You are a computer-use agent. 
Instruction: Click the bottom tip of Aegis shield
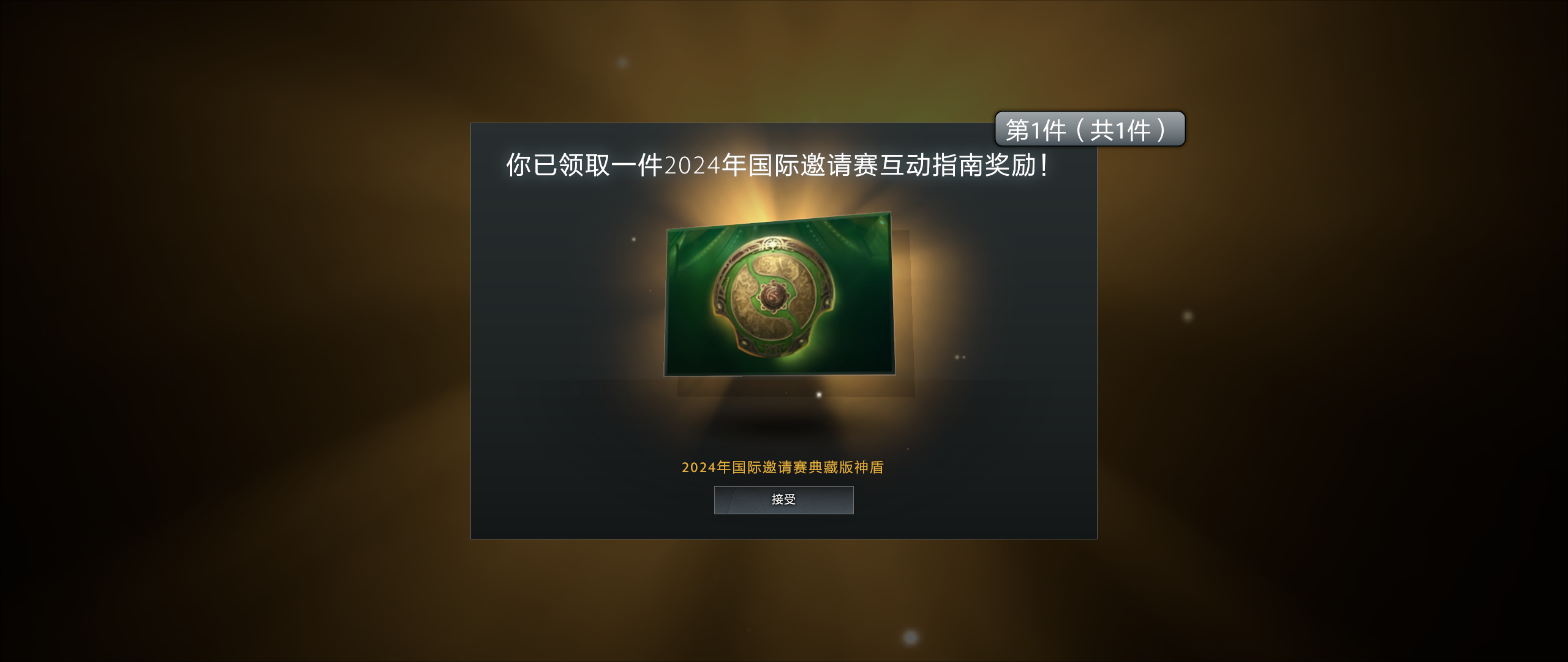[773, 351]
